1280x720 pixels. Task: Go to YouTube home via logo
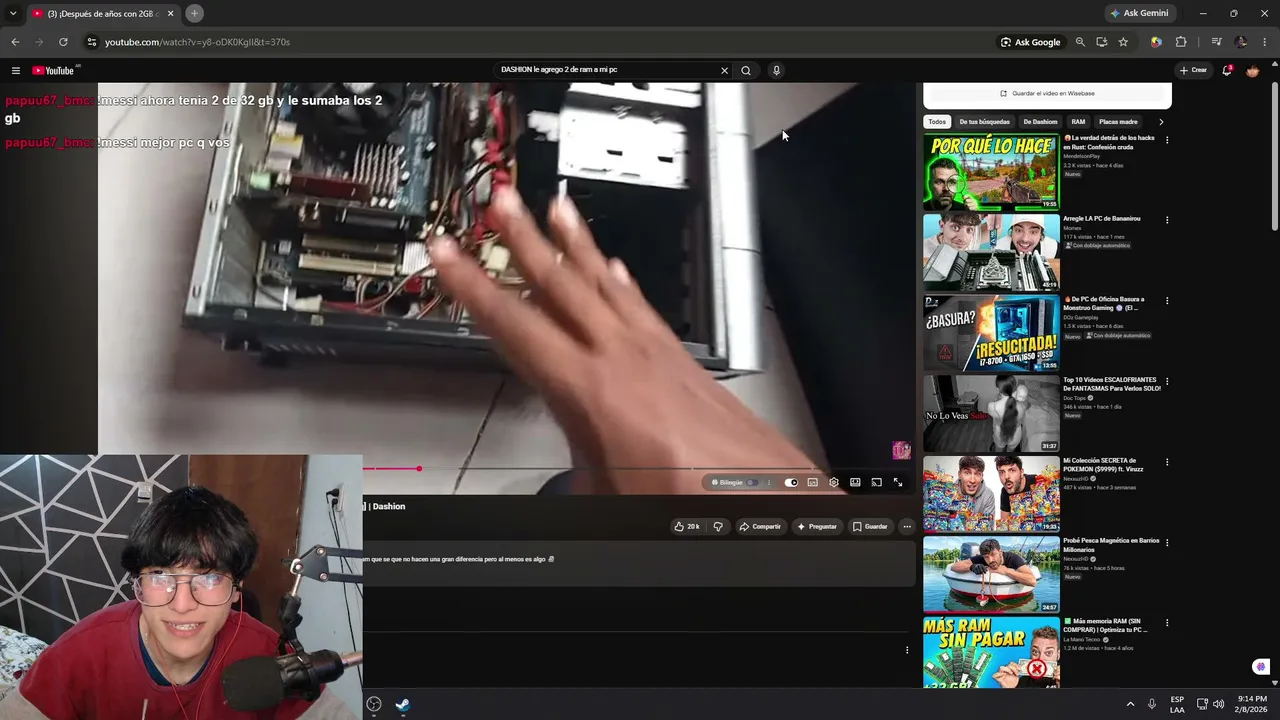click(x=55, y=71)
